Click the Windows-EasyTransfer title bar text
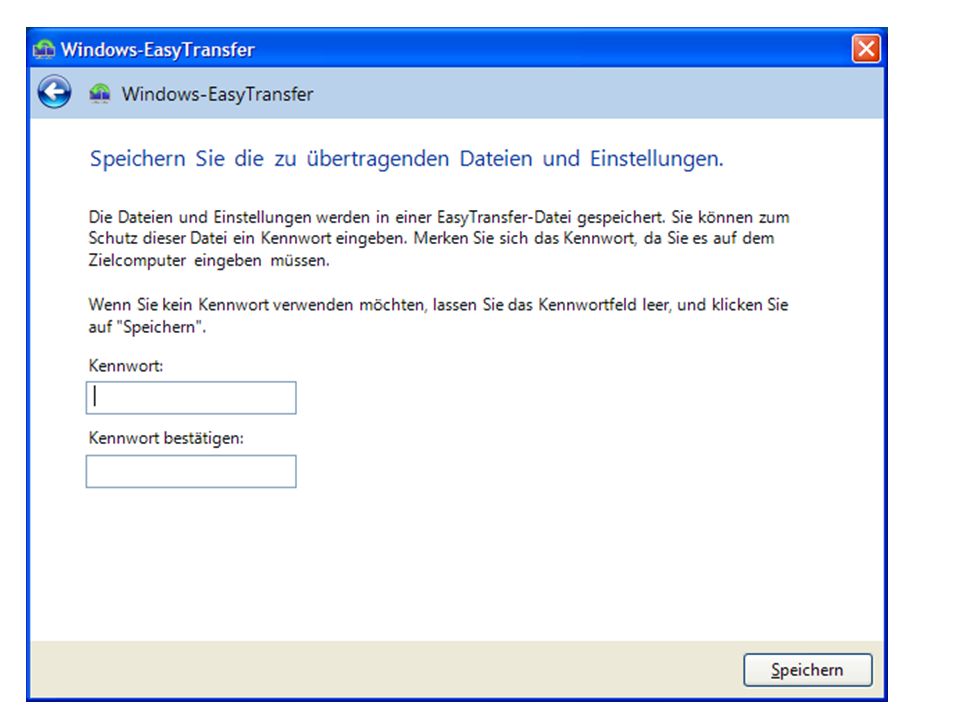This screenshot has width=960, height=720. coord(157,50)
